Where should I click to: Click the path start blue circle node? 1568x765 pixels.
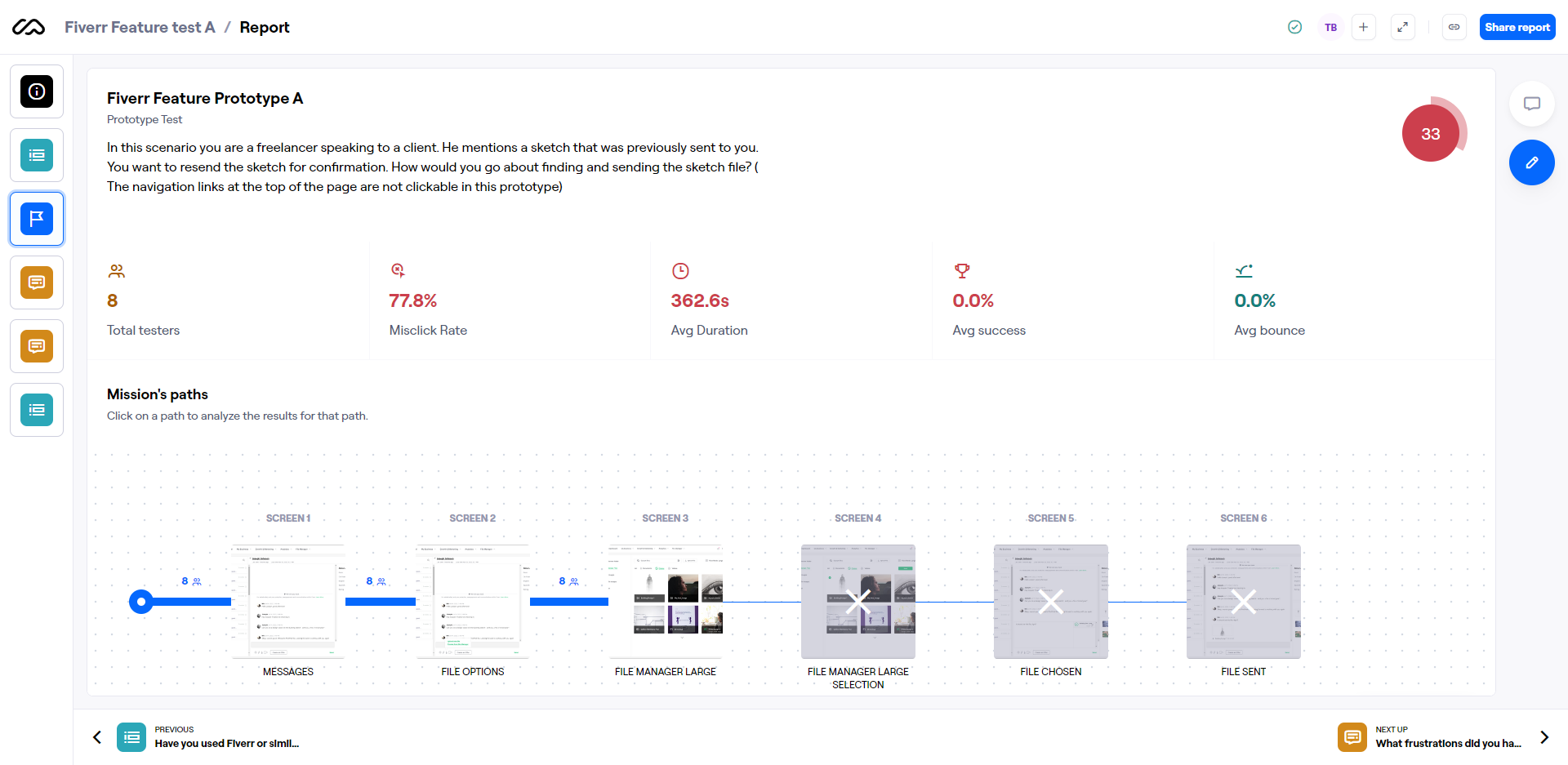[141, 602]
